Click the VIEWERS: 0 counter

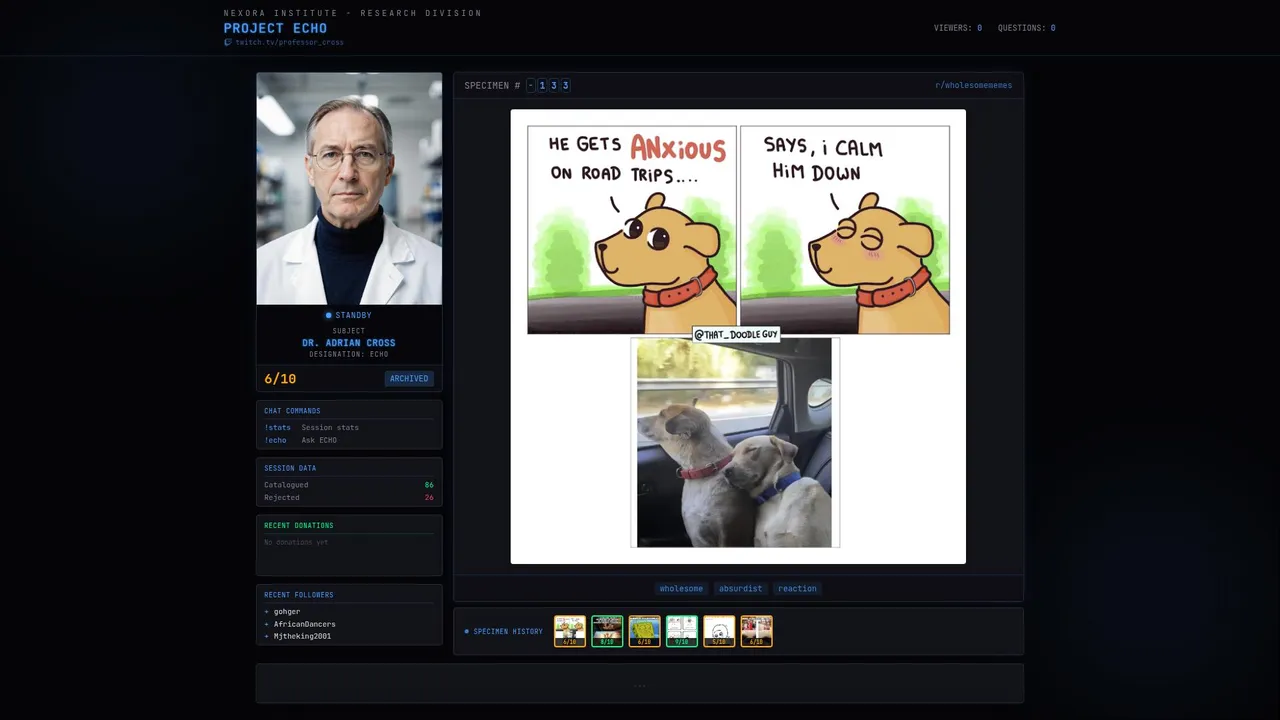click(x=958, y=28)
